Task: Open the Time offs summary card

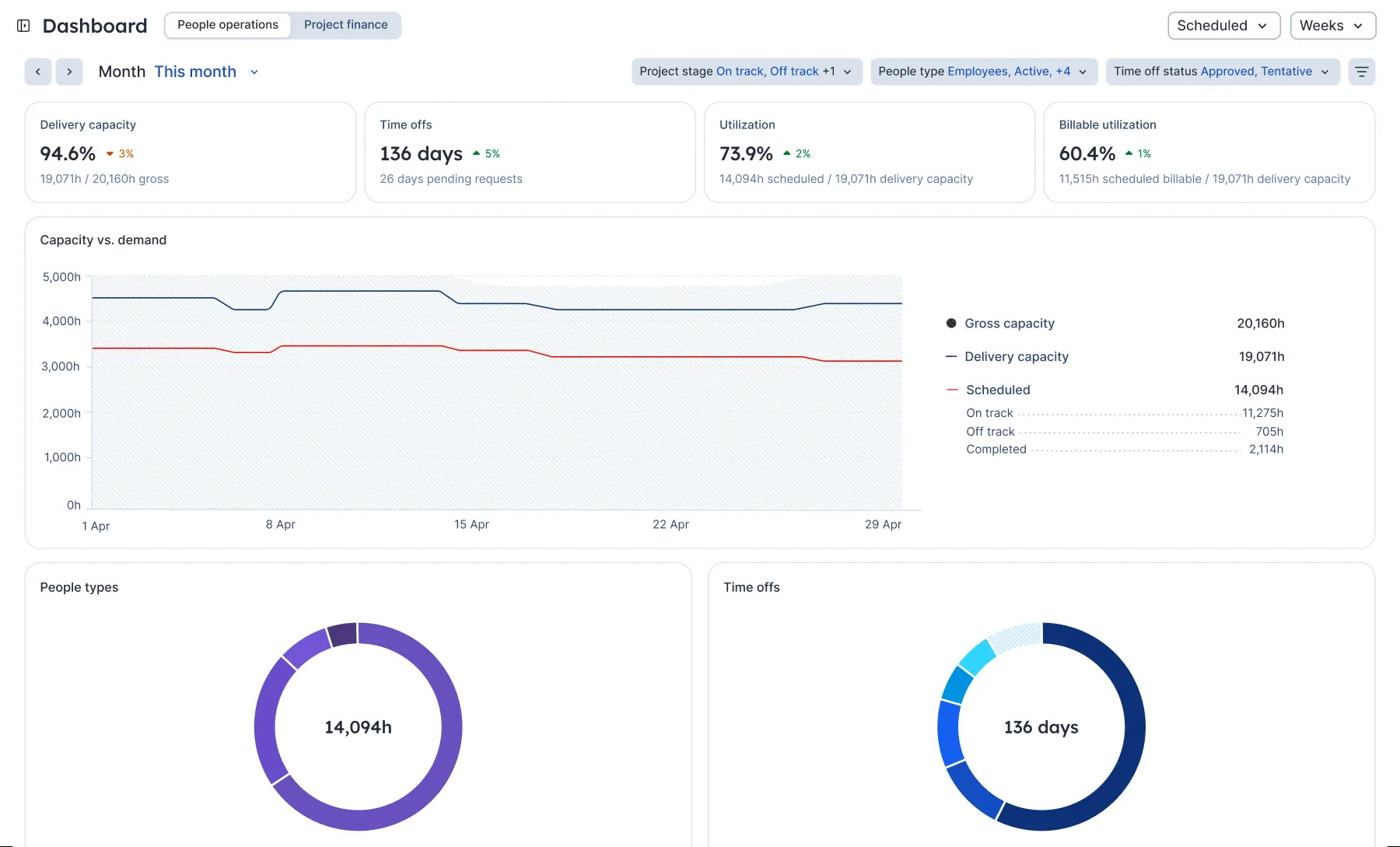Action: [530, 152]
